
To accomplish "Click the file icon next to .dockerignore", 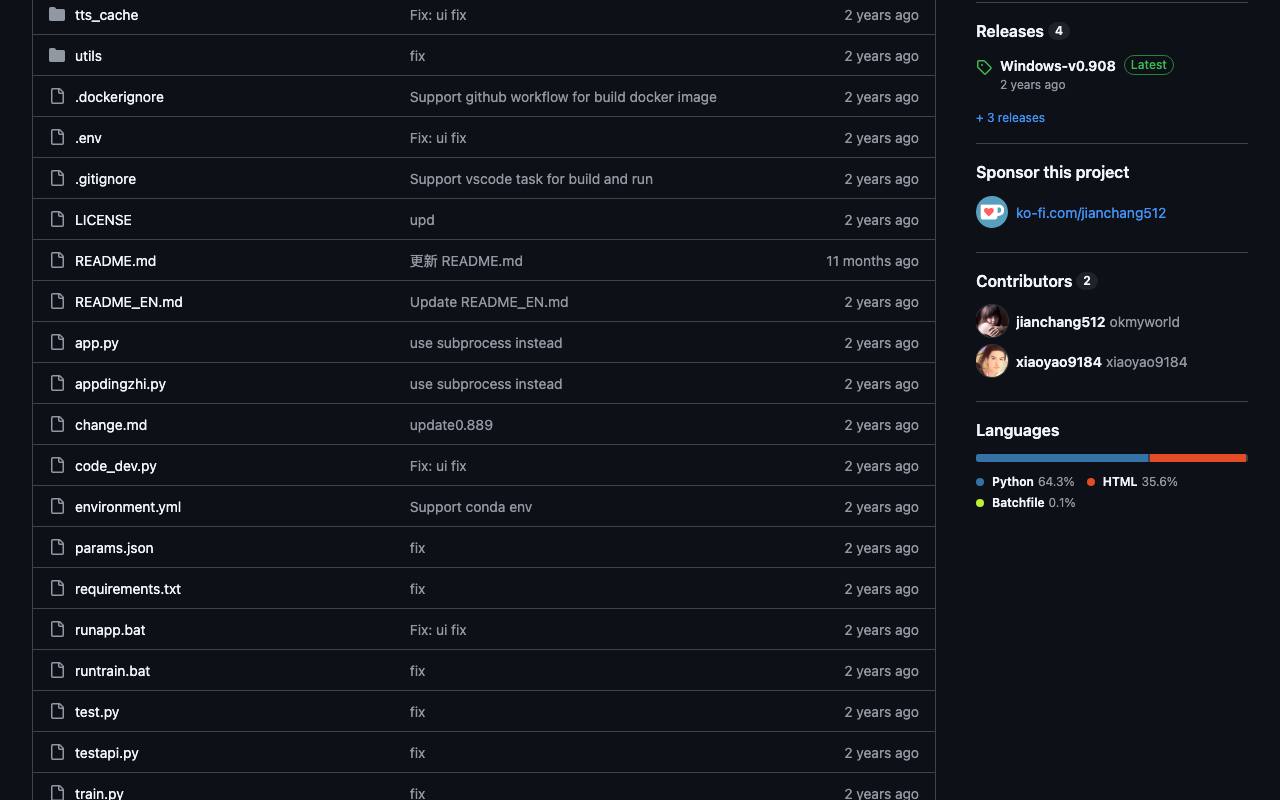I will (x=57, y=97).
